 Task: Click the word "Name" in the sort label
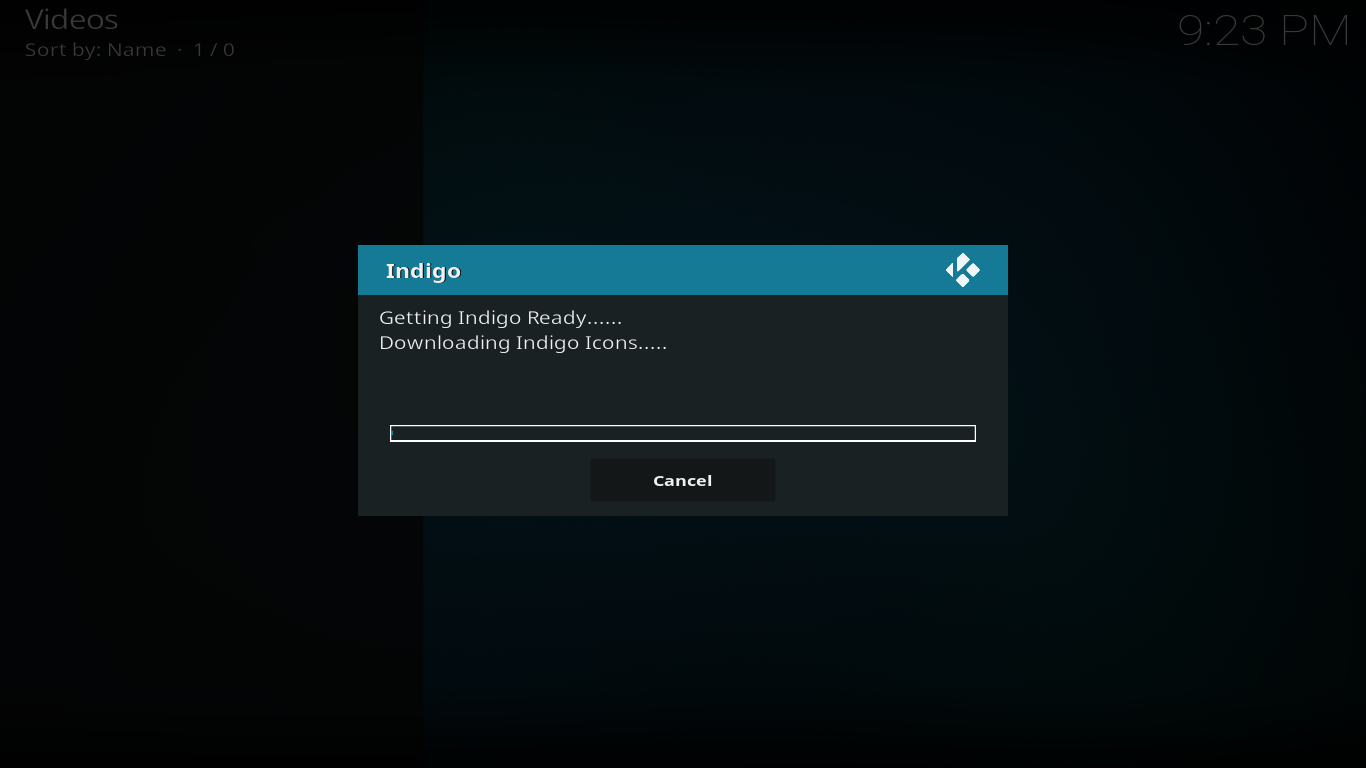click(137, 50)
